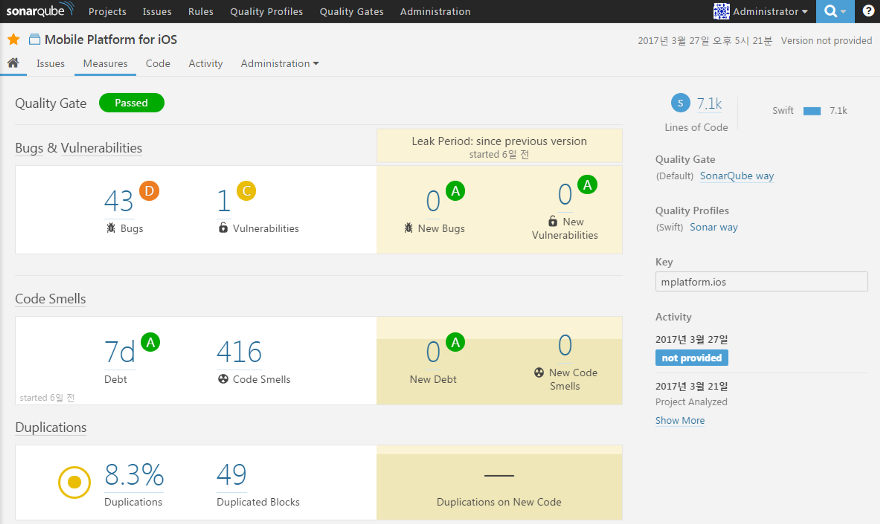Open the Sonar way Swift profile link
Viewport: 880px width, 524px height.
(x=714, y=227)
